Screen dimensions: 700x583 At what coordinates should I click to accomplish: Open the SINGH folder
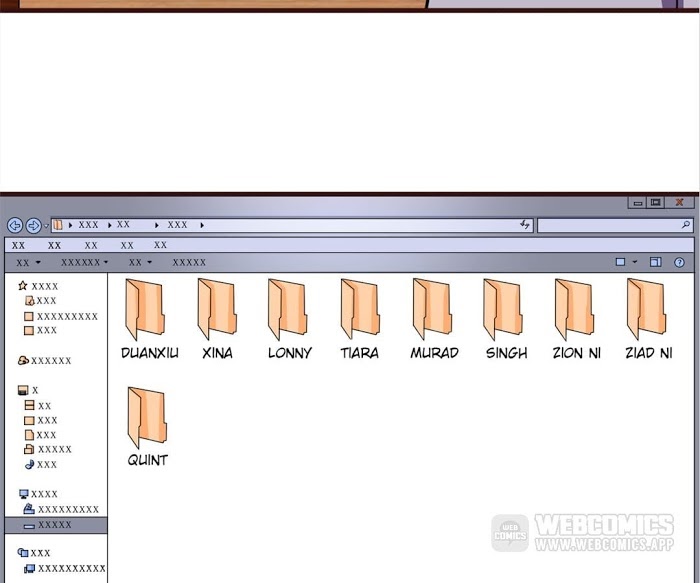[x=503, y=310]
